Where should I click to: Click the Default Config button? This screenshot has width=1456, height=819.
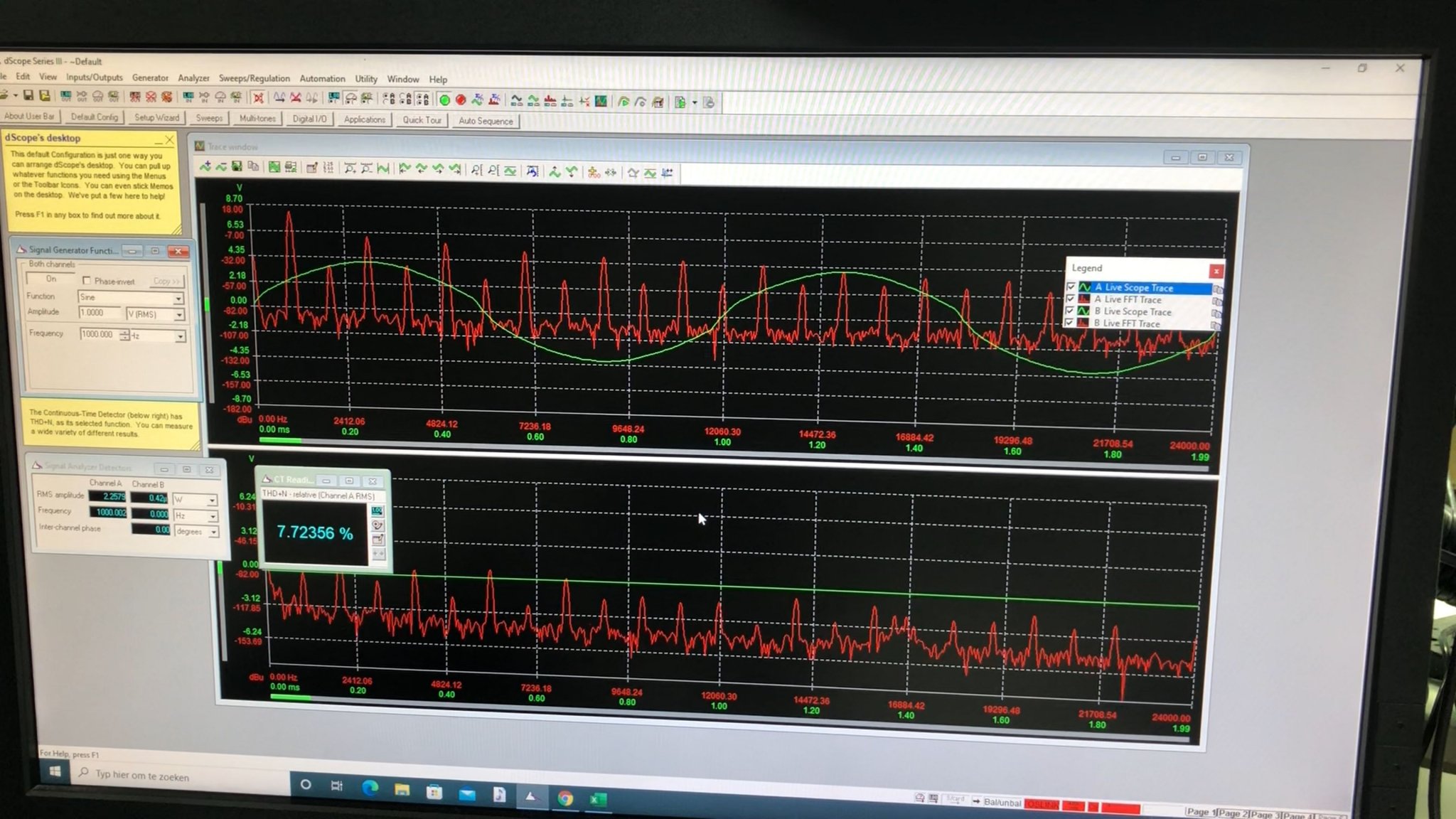click(x=94, y=117)
